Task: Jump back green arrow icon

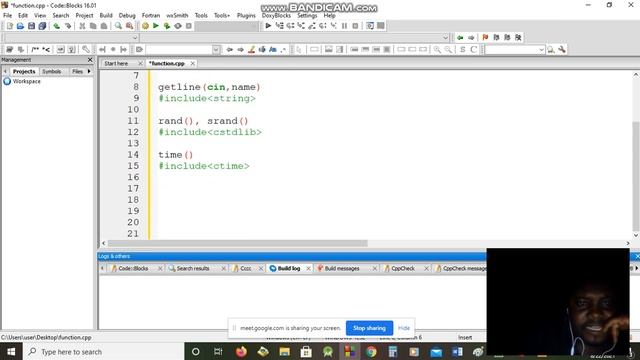Action: [x=460, y=37]
